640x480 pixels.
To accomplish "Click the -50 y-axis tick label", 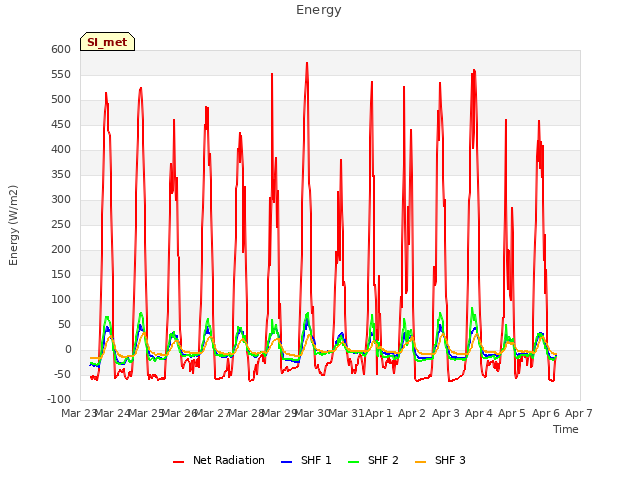I will point(61,374).
